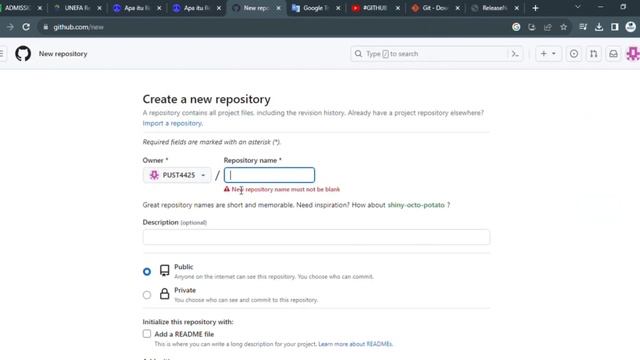The width and height of the screenshot is (640, 360).
Task: Close the New repository tab
Action: click(278, 8)
